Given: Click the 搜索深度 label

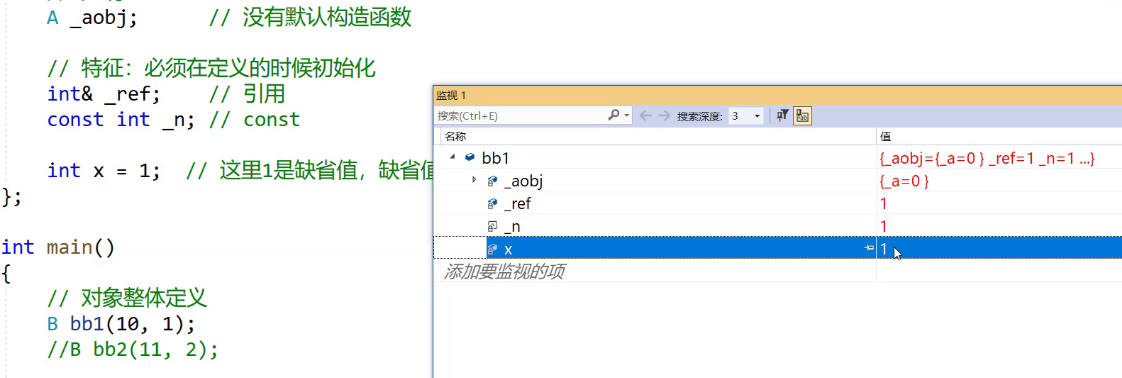Looking at the screenshot, I should click(700, 116).
